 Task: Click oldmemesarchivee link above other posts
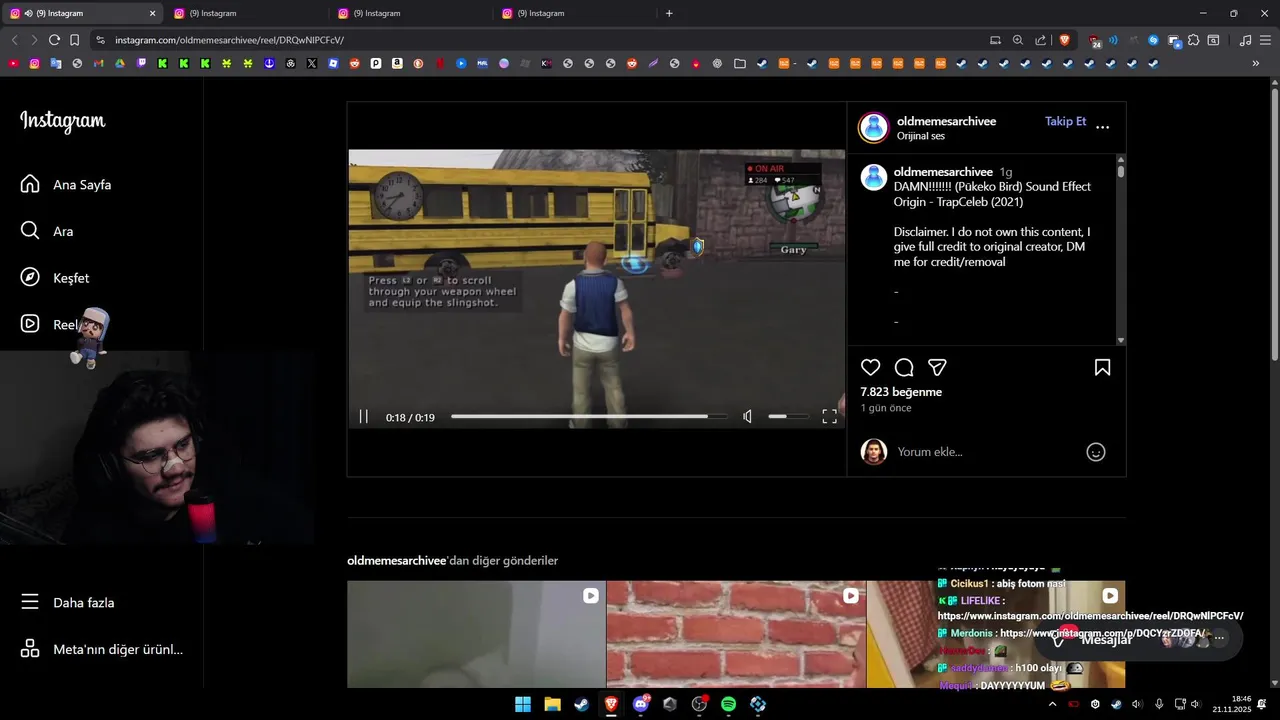click(396, 561)
